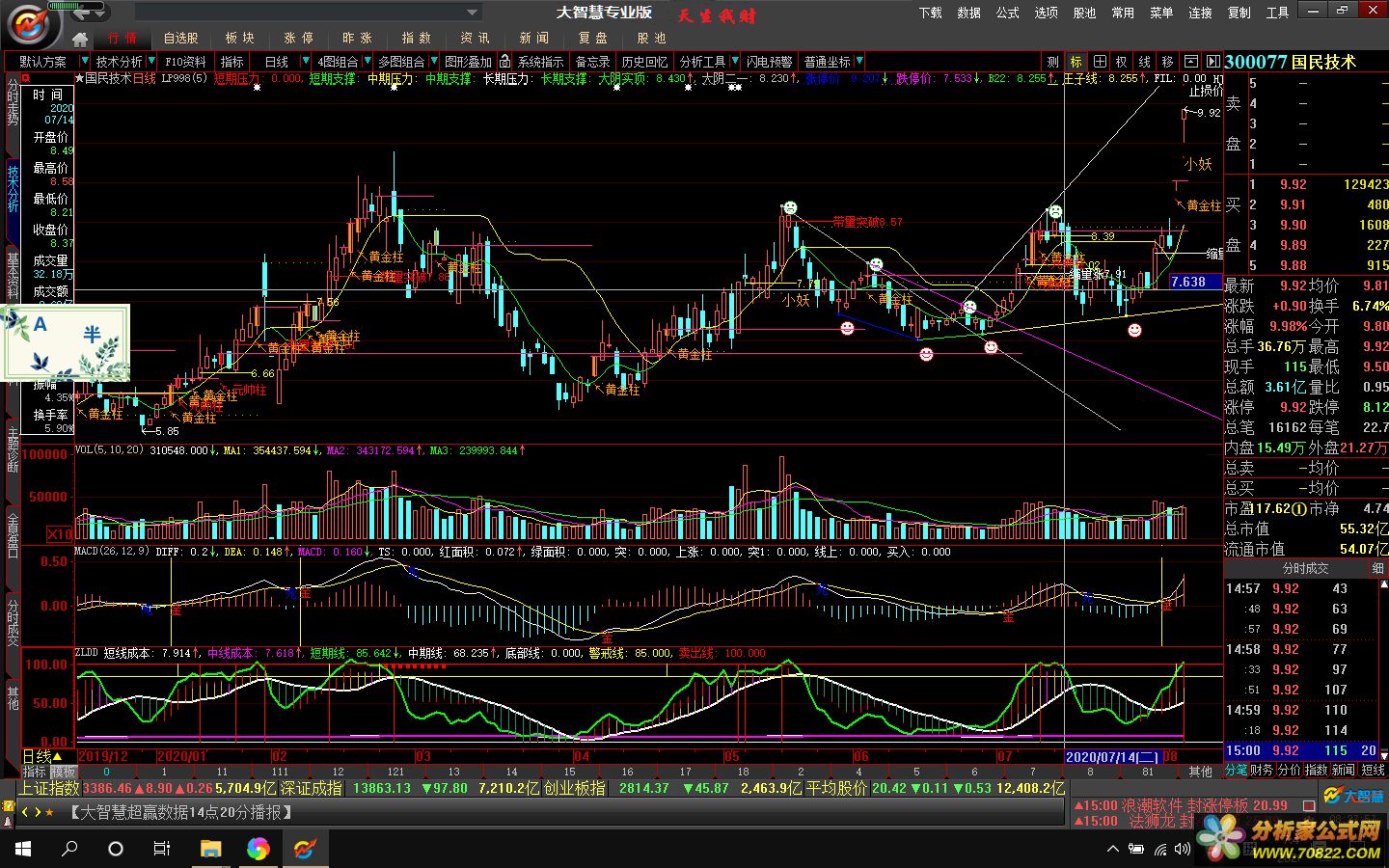Click the F10资料 button
Image resolution: width=1389 pixels, height=868 pixels.
tap(185, 61)
